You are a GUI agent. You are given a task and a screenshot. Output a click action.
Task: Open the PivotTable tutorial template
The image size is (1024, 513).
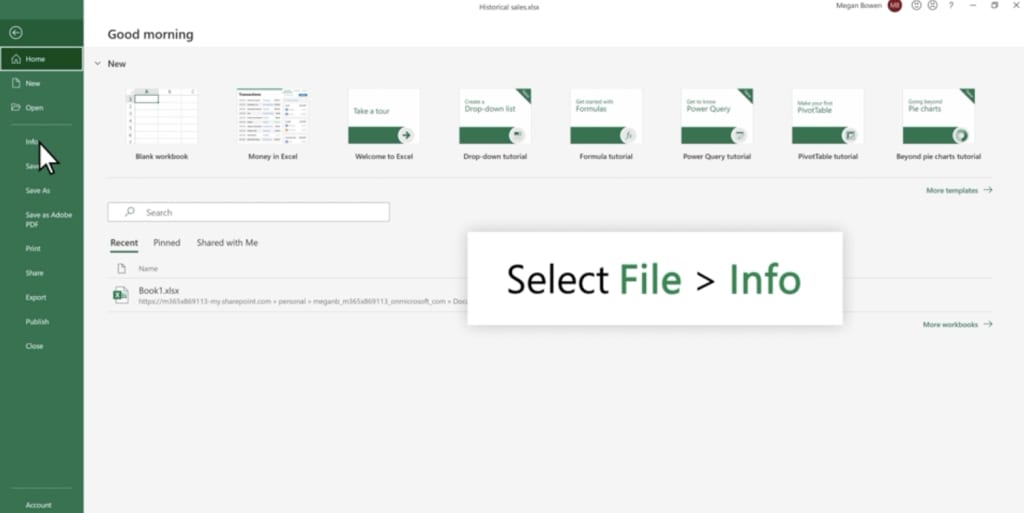click(x=827, y=124)
